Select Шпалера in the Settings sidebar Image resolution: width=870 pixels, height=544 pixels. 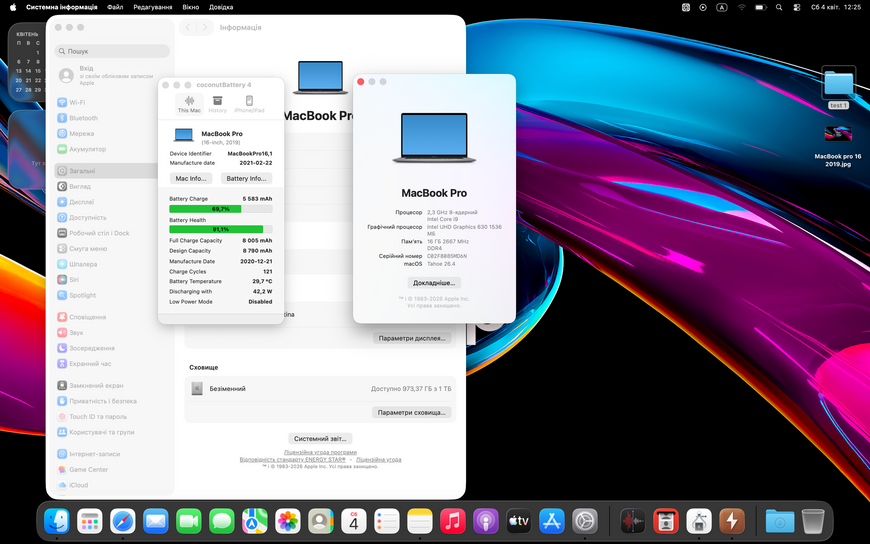(107, 264)
